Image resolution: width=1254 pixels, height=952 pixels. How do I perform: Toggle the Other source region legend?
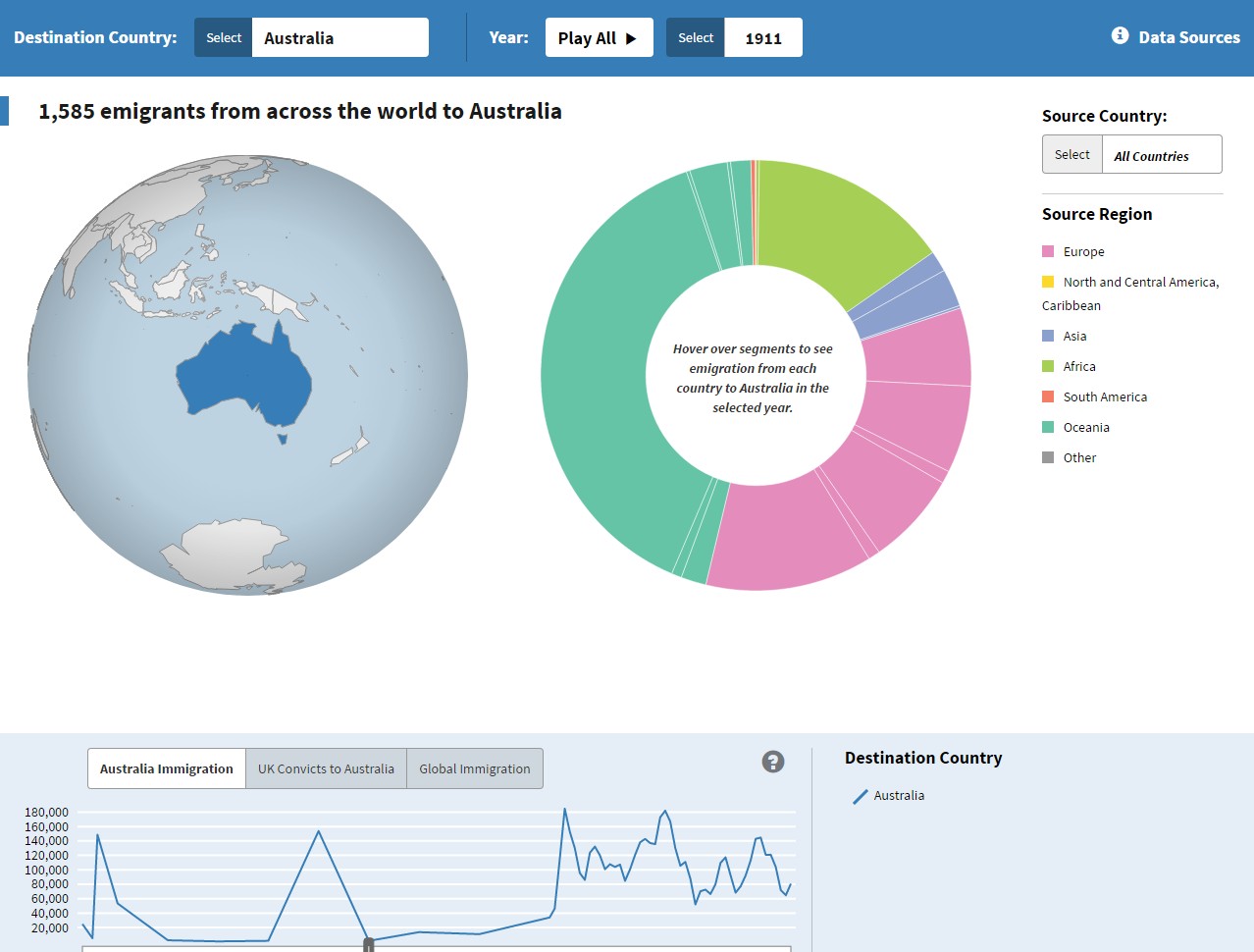[x=1079, y=458]
